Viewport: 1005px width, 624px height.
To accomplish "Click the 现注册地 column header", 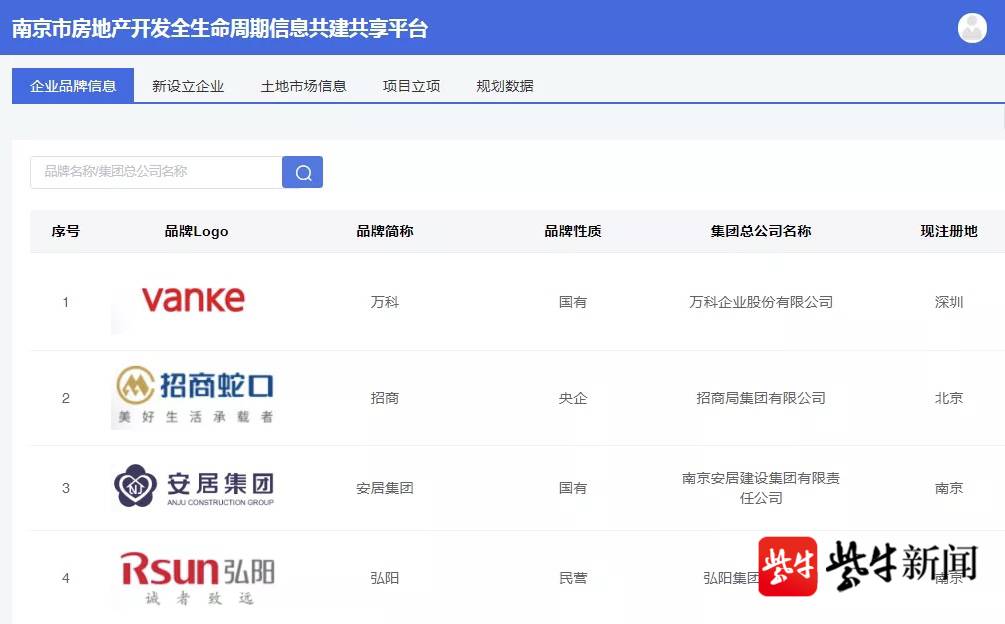I will [x=948, y=231].
